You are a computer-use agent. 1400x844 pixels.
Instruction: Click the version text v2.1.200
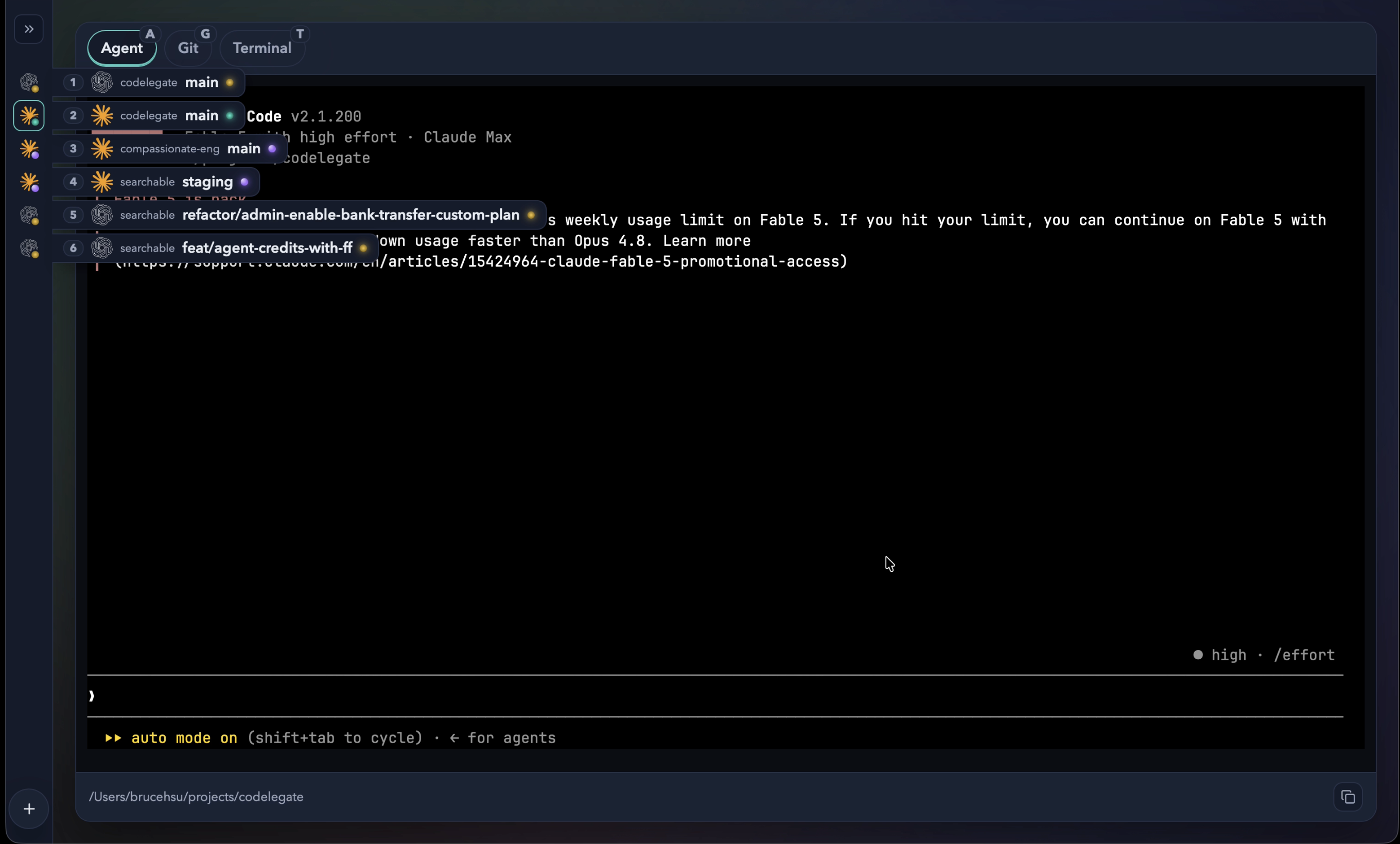(326, 116)
